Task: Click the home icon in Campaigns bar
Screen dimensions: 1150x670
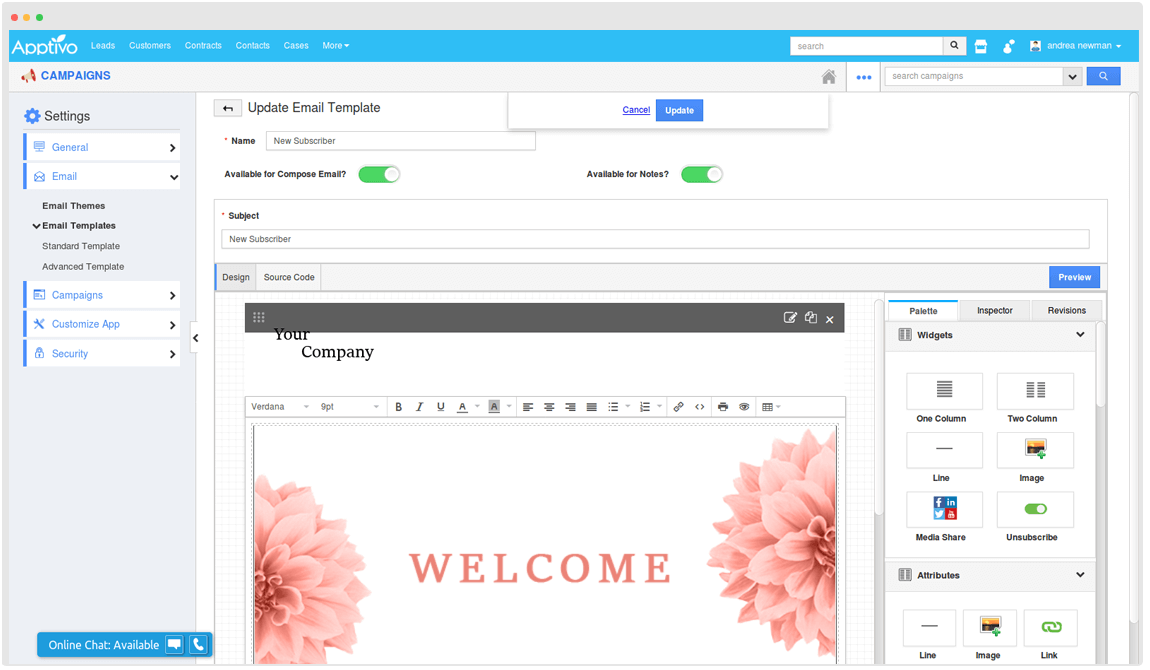Action: point(828,77)
